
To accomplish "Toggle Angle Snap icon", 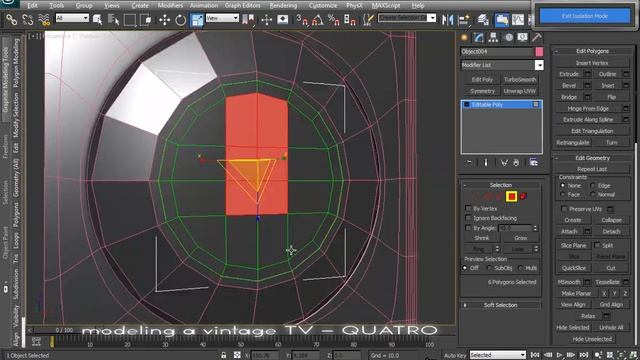I will click(318, 19).
